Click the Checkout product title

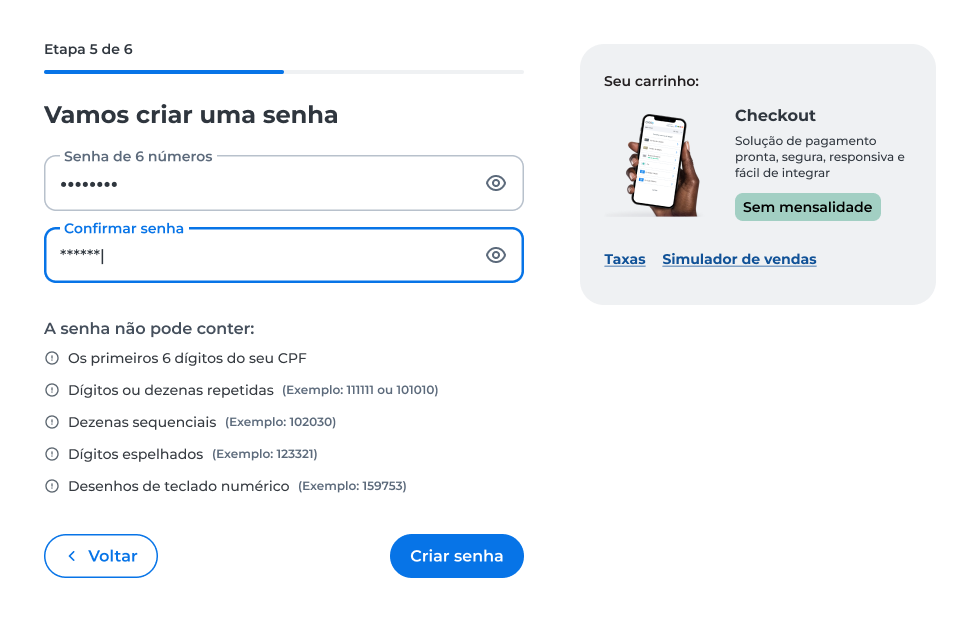775,116
